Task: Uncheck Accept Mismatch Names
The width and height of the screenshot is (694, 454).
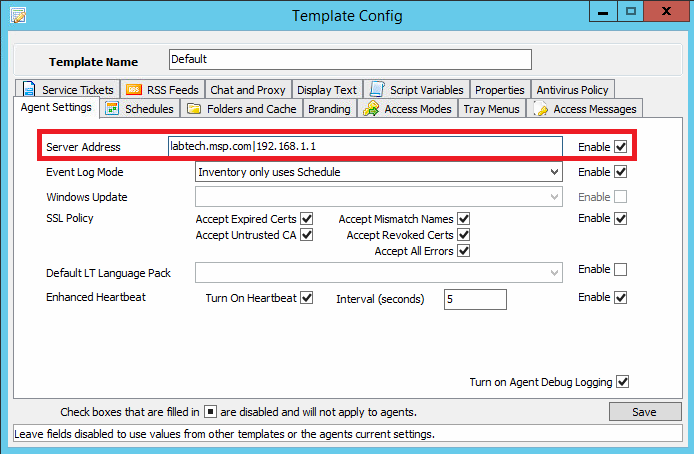Action: (463, 219)
